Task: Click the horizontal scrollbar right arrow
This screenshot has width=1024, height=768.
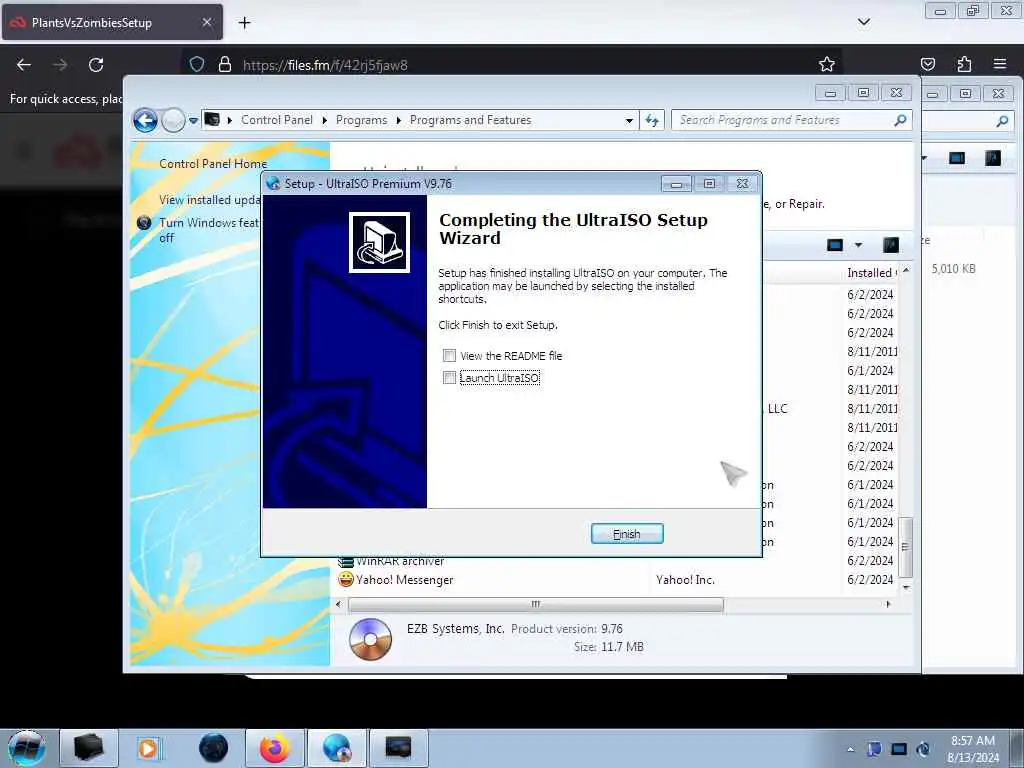Action: pos(888,605)
